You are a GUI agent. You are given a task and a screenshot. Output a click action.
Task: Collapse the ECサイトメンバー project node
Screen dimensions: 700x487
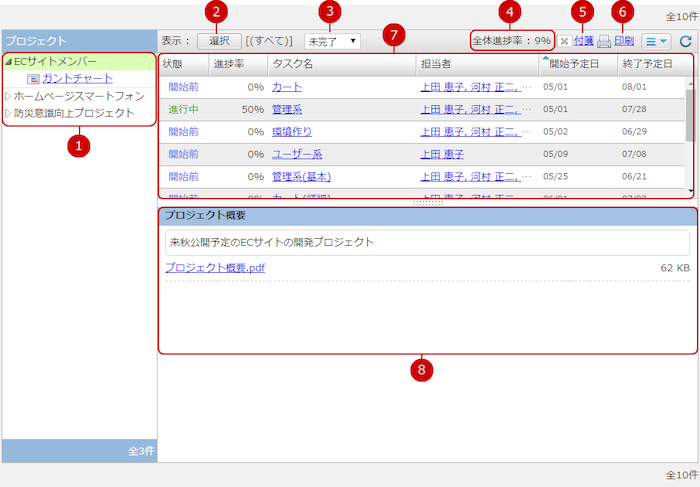(8, 62)
